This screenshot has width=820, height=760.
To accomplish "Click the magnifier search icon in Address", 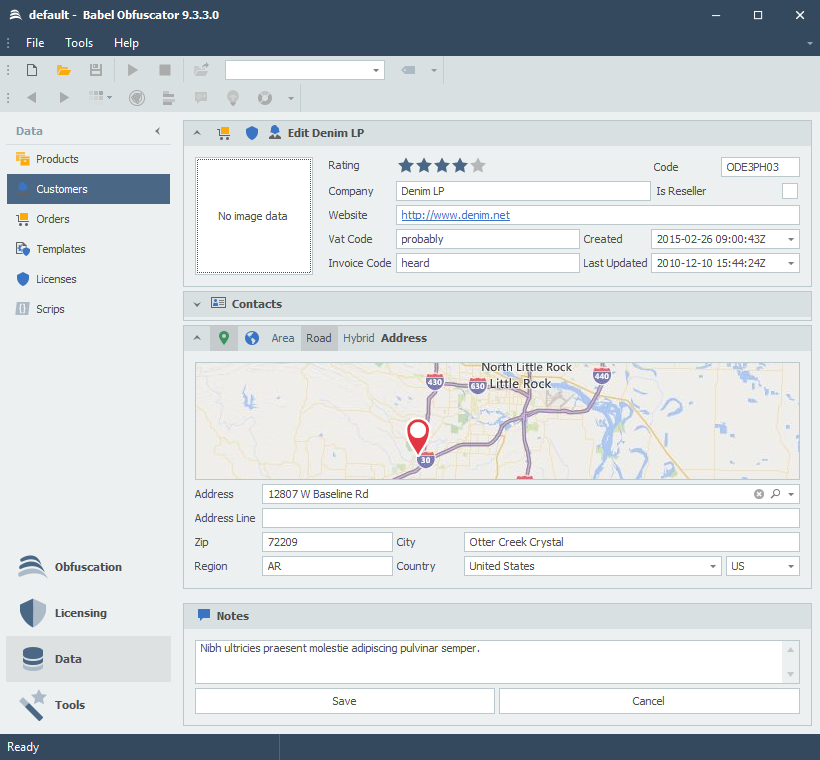I will (776, 494).
